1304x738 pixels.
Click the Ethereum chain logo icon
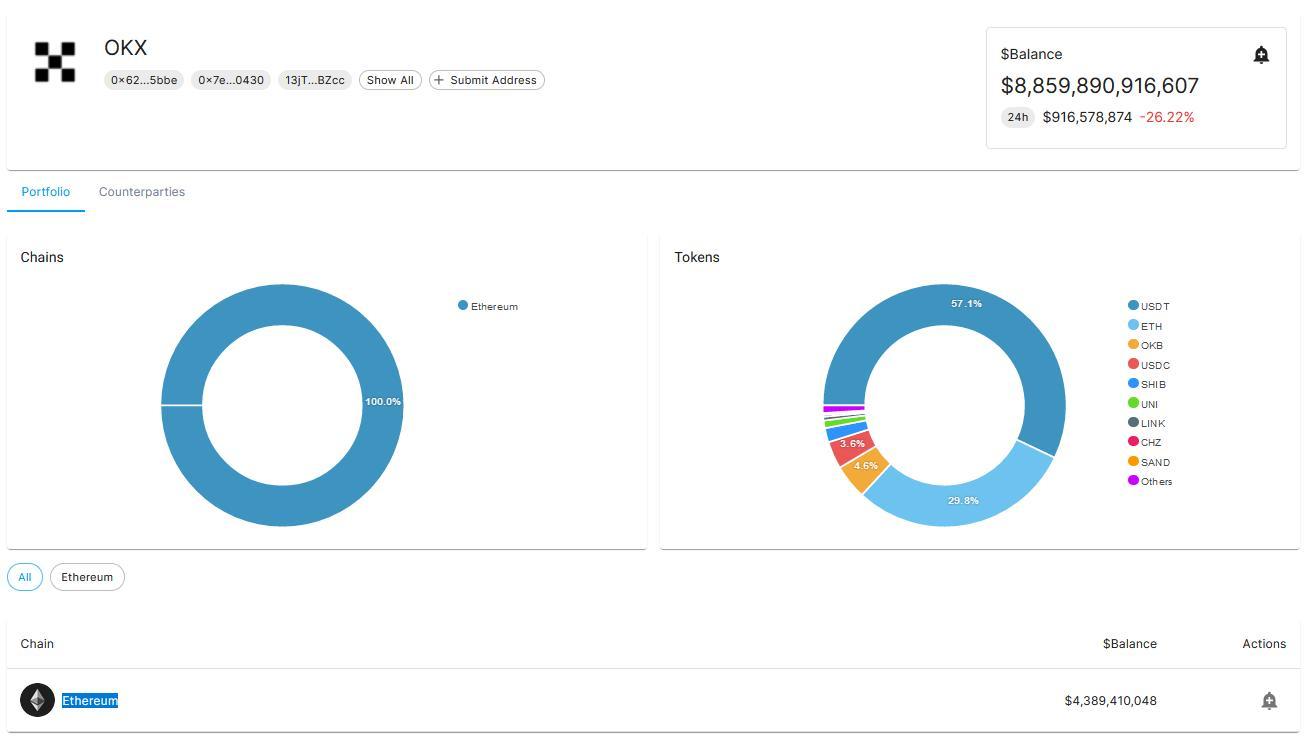pos(38,700)
